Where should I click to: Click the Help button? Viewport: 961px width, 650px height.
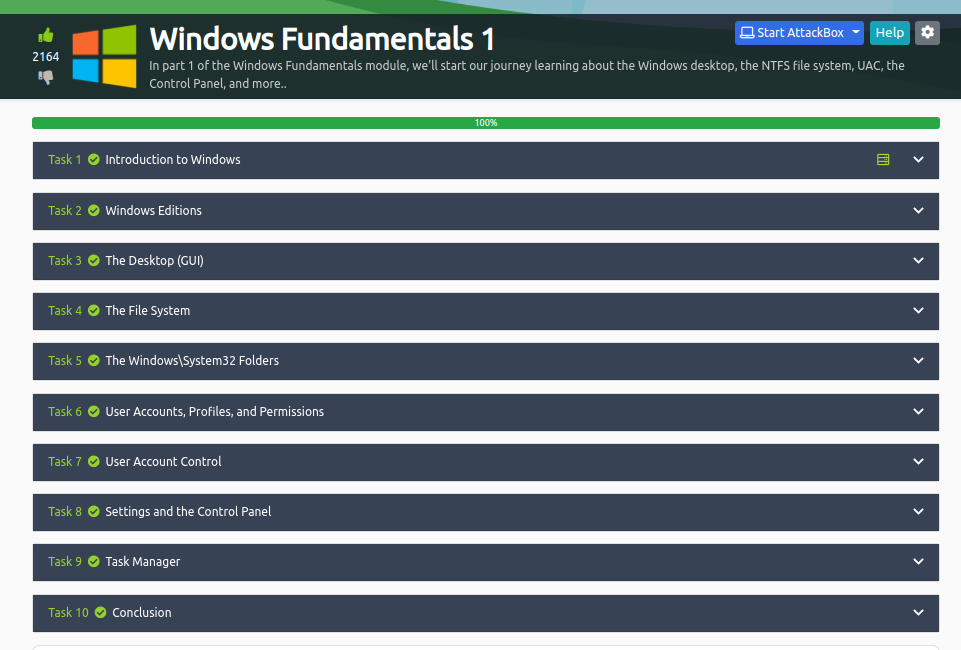pyautogui.click(x=889, y=32)
